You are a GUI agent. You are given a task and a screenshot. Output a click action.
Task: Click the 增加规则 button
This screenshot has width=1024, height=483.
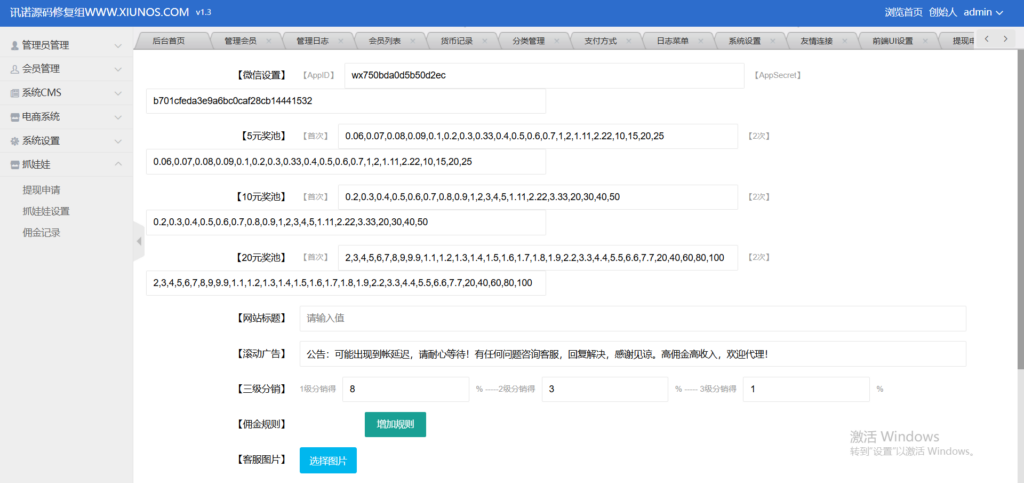(395, 424)
